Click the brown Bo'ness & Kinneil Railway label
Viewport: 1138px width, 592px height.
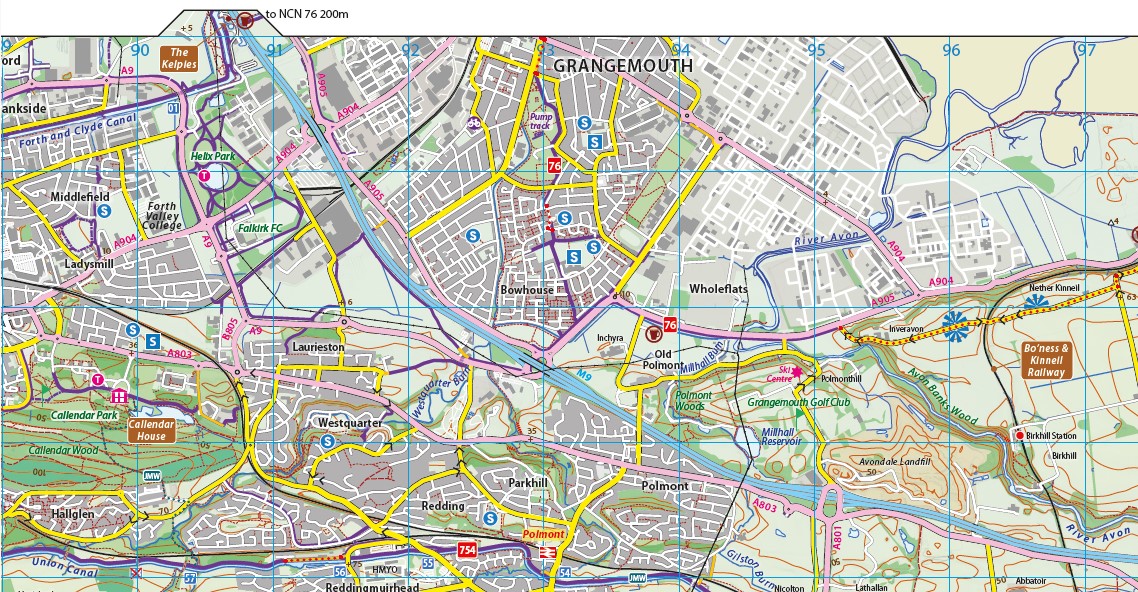(x=1046, y=361)
